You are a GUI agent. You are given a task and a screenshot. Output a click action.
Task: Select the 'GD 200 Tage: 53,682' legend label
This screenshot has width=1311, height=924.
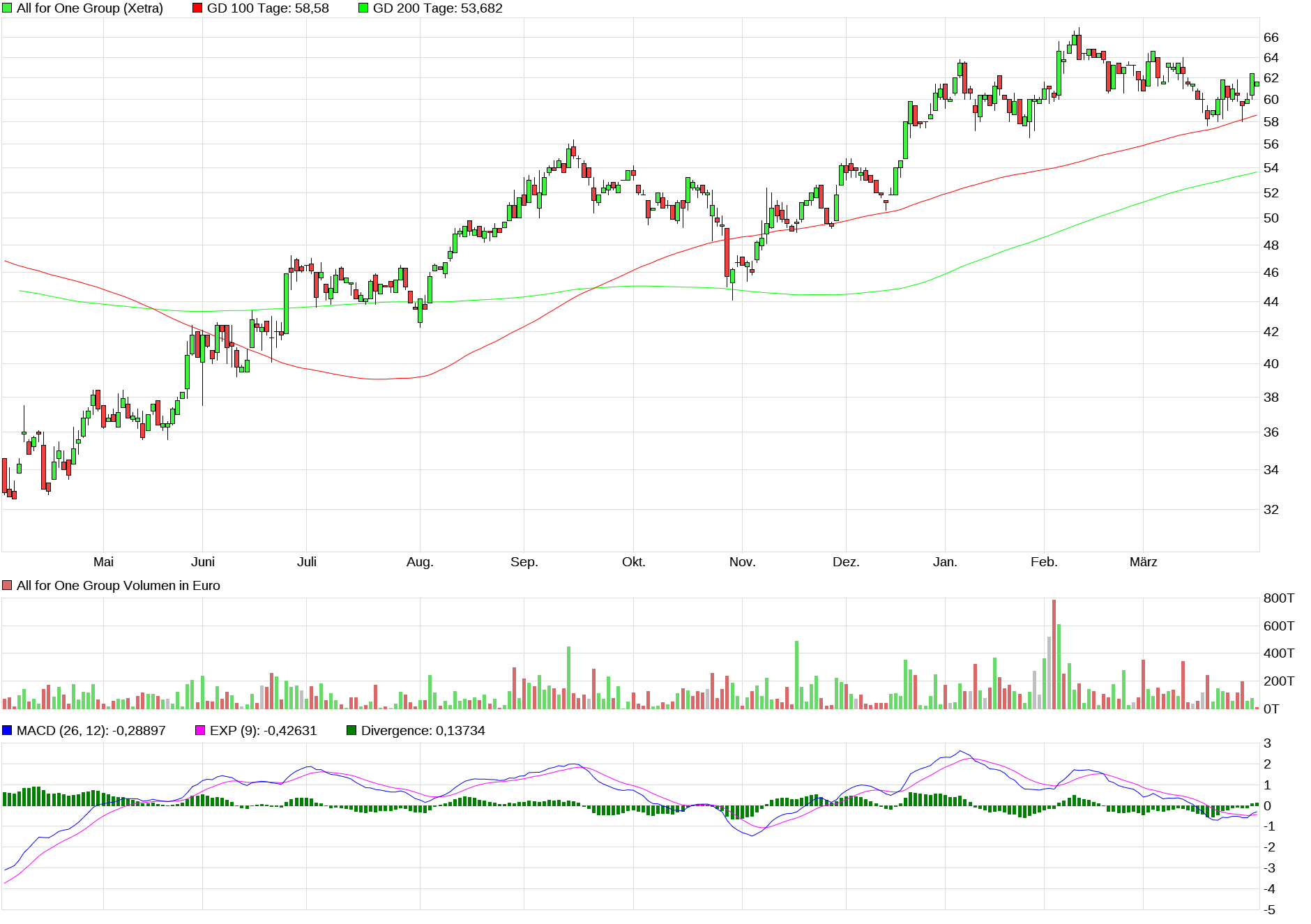[x=437, y=8]
